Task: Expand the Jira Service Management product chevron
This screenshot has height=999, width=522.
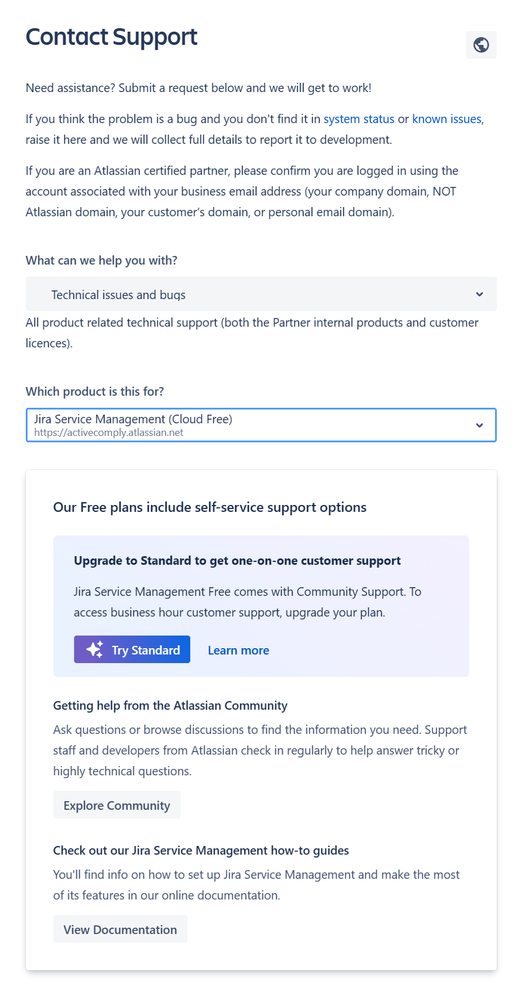Action: 479,425
